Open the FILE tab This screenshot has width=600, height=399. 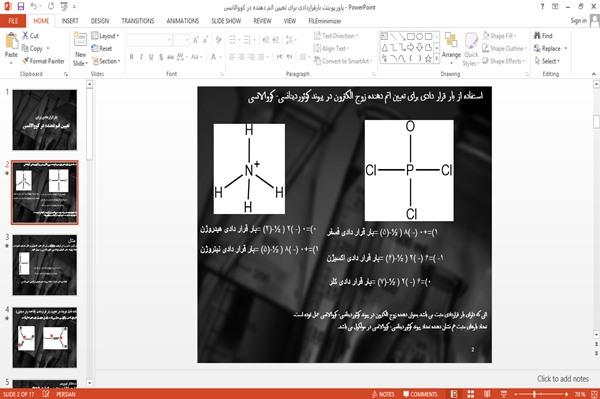click(13, 21)
